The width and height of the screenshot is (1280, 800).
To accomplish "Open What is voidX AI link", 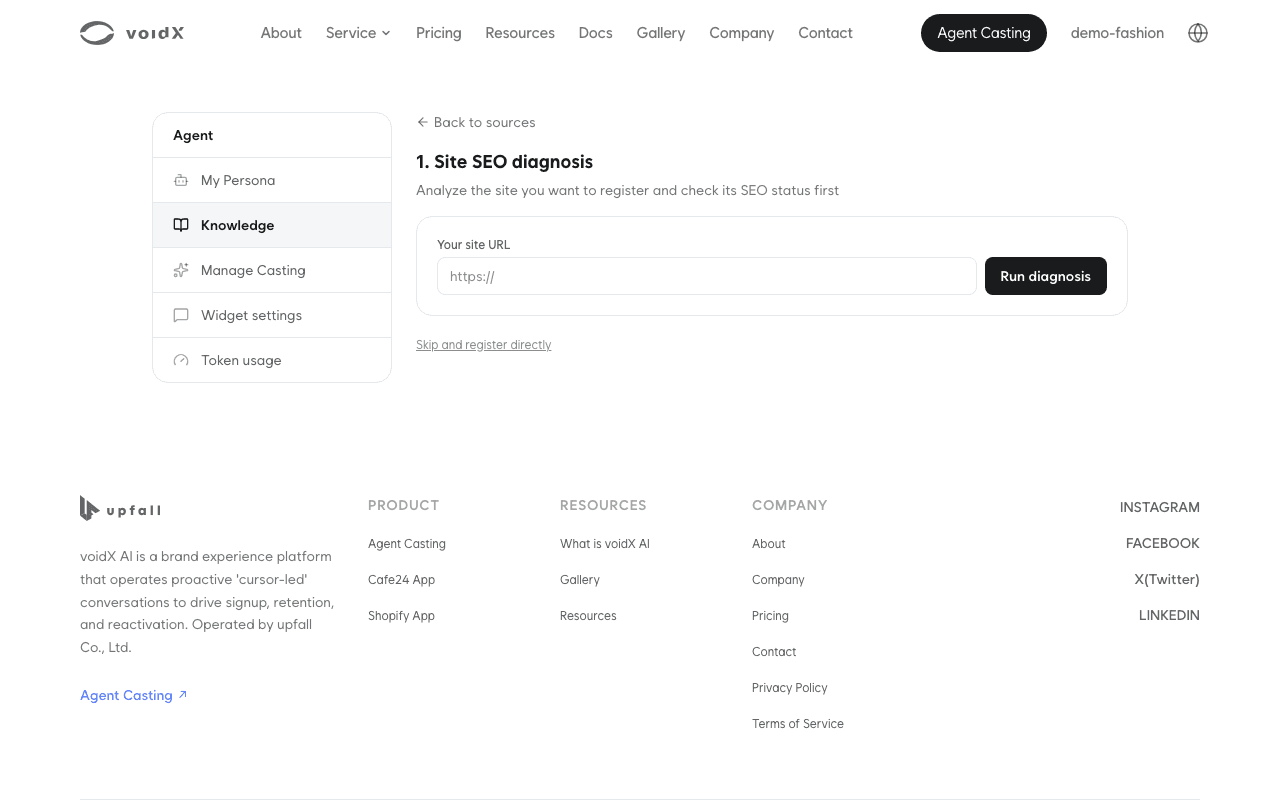I will [x=605, y=544].
